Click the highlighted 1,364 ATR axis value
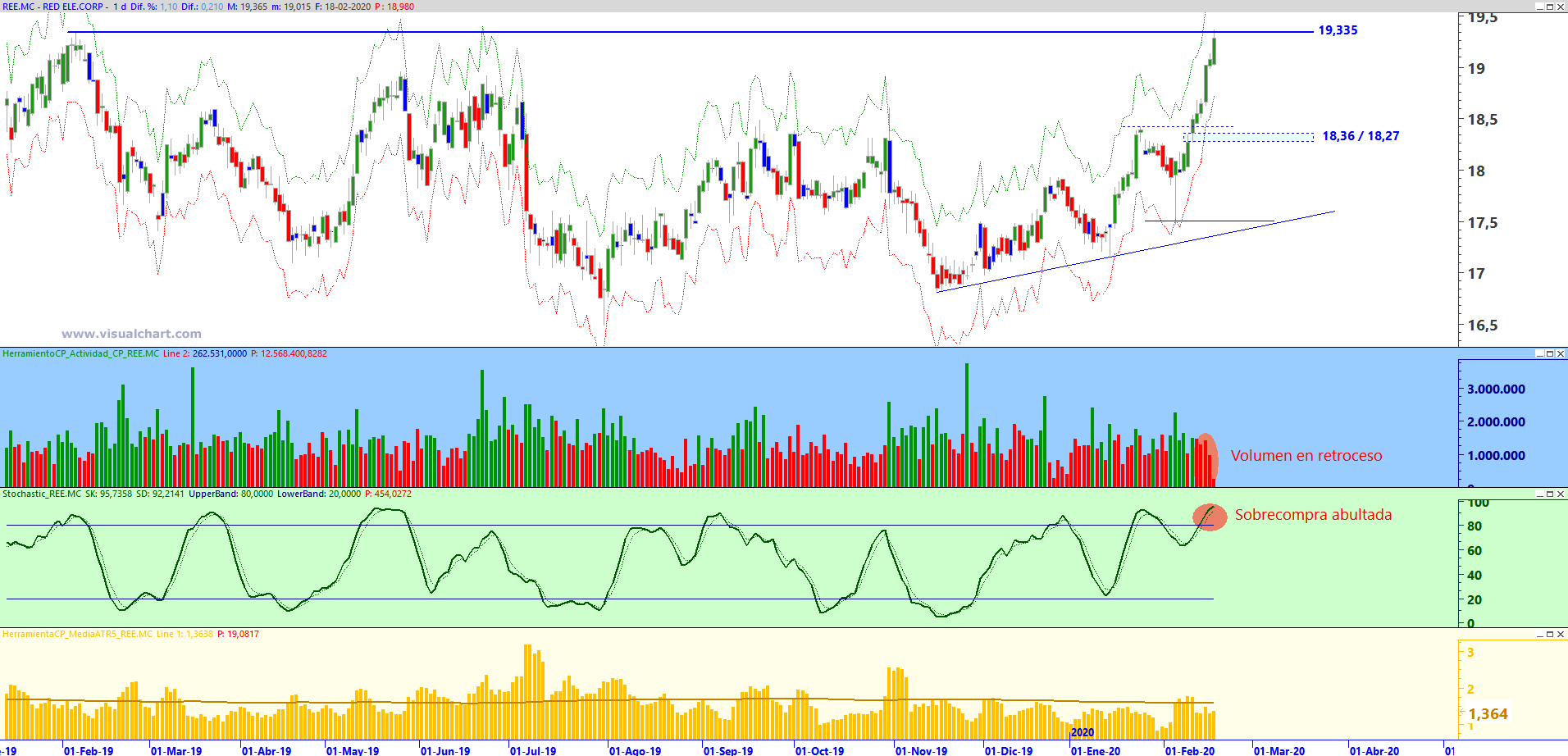The image size is (1568, 756). click(x=1488, y=714)
